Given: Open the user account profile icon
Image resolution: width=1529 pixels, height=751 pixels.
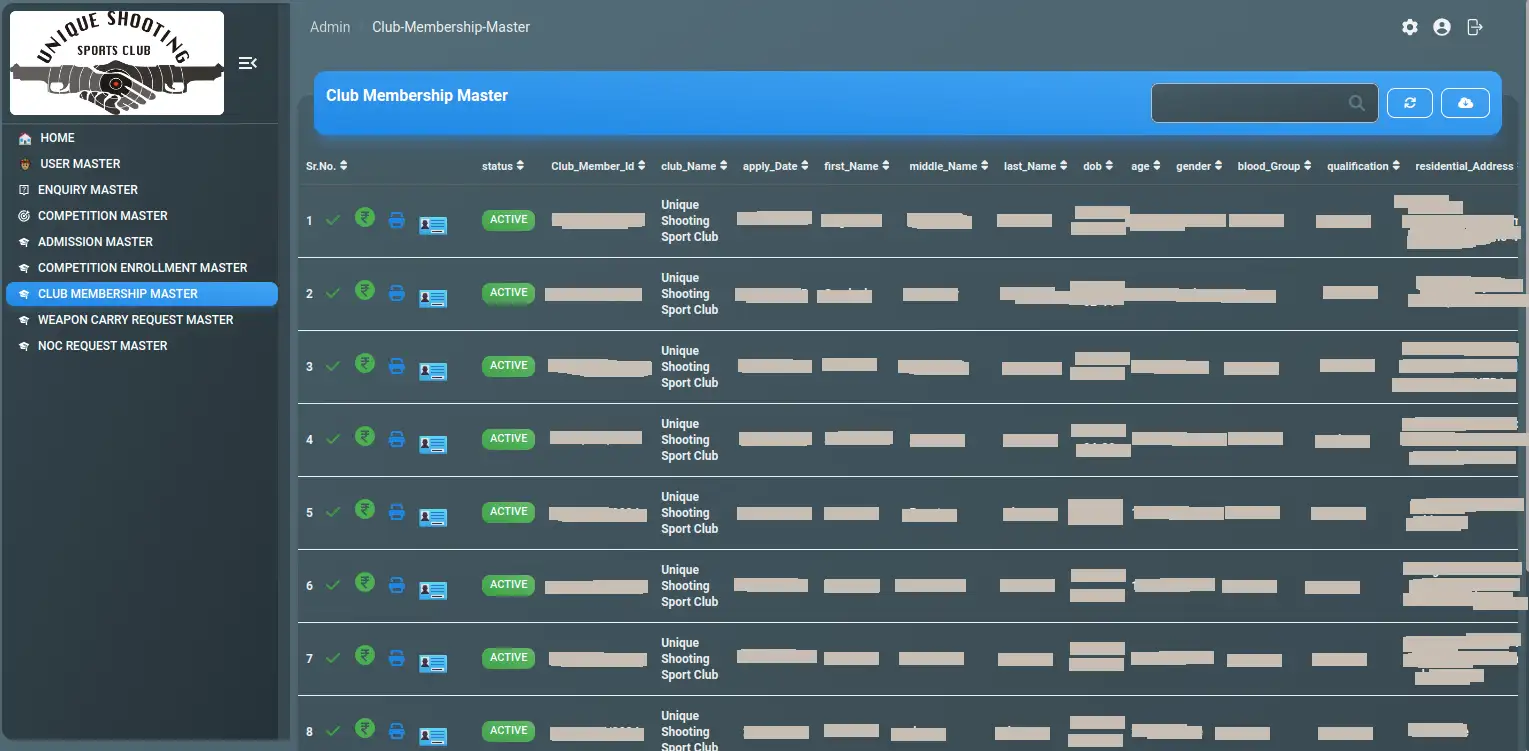Looking at the screenshot, I should (1442, 28).
